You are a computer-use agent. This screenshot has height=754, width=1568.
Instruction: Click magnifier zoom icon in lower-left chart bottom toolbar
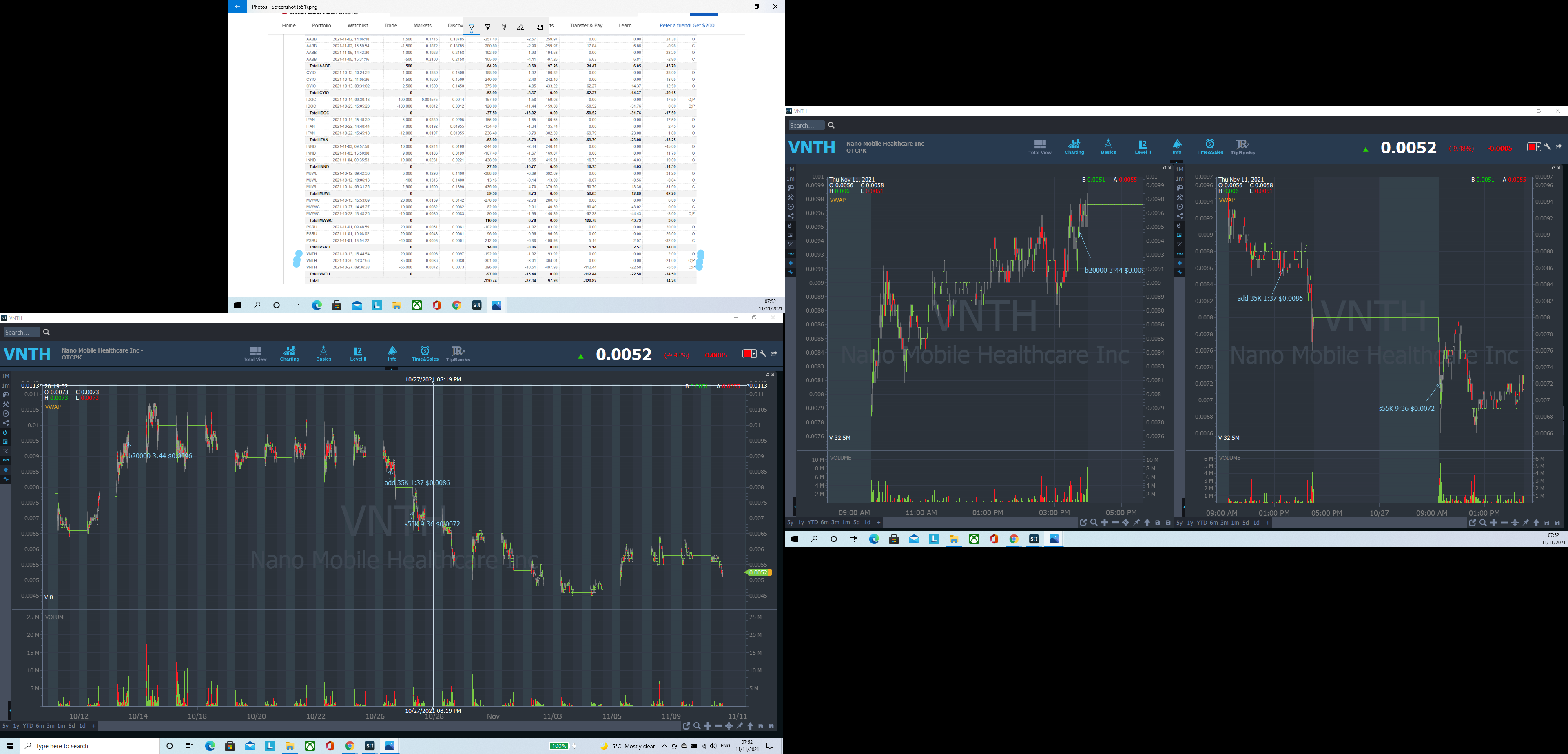(697, 726)
